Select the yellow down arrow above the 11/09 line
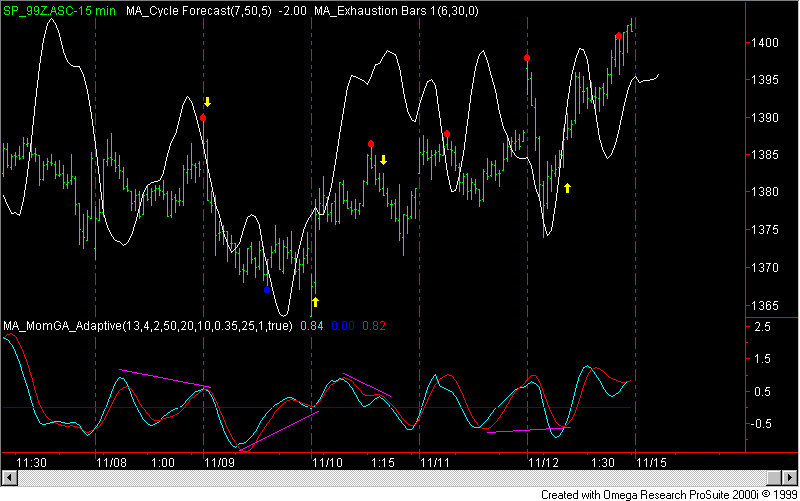800x501 pixels. click(x=207, y=102)
